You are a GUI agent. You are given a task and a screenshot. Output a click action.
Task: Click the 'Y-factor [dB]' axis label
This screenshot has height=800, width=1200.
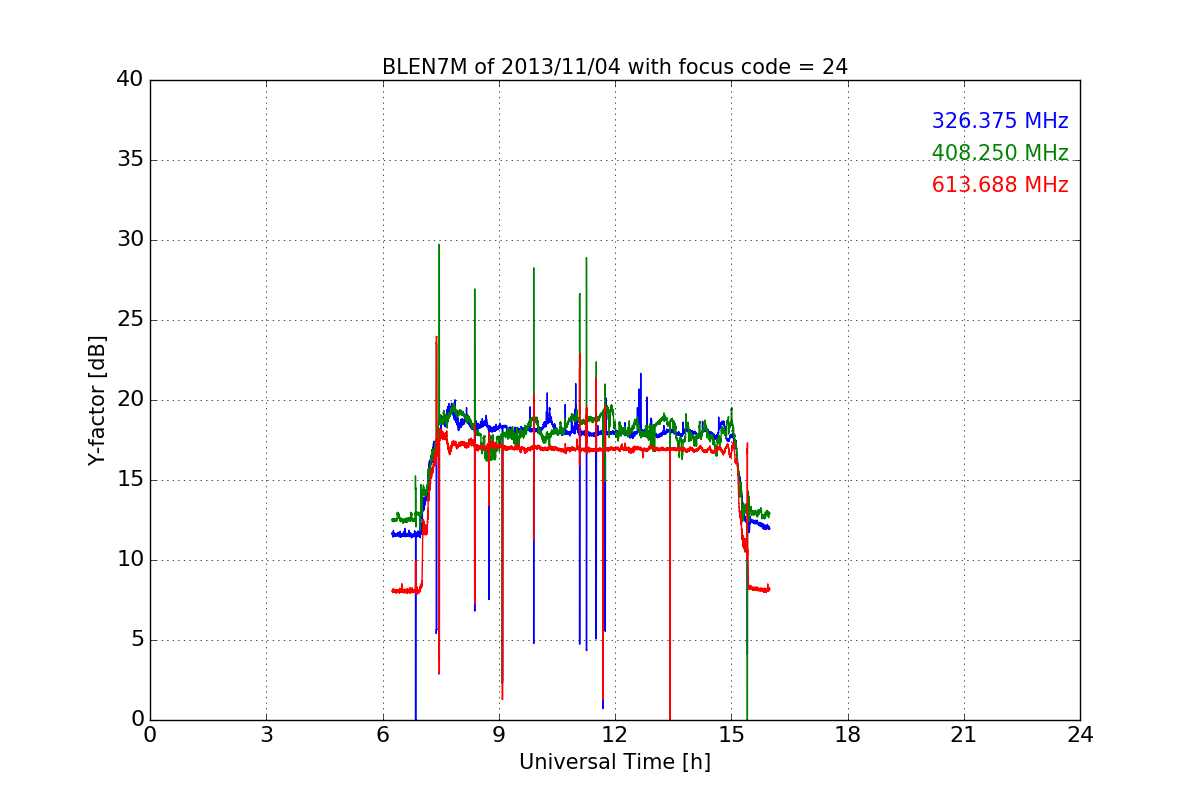pyautogui.click(x=97, y=400)
